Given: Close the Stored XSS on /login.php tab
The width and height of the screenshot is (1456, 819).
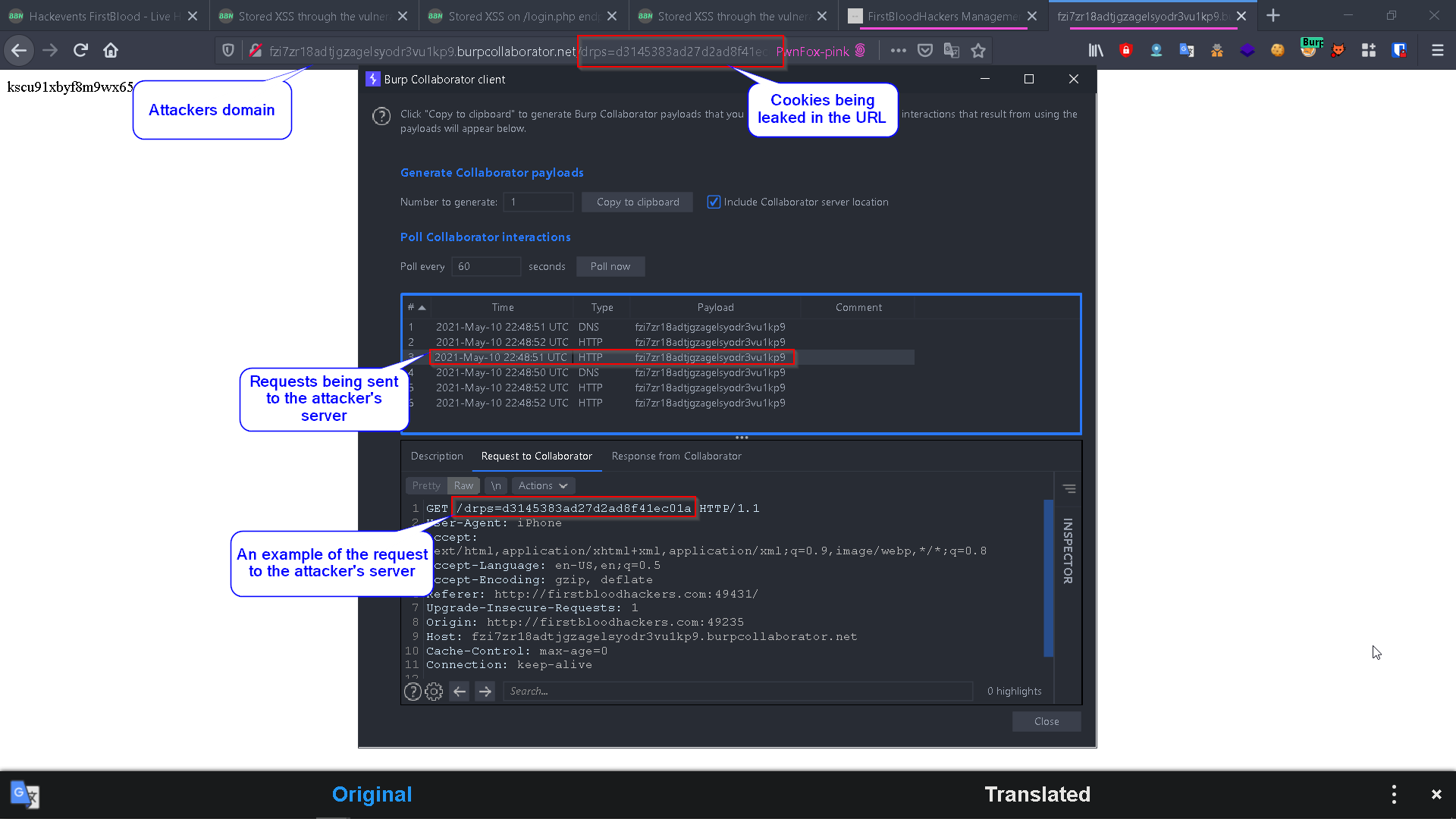Looking at the screenshot, I should (x=612, y=16).
